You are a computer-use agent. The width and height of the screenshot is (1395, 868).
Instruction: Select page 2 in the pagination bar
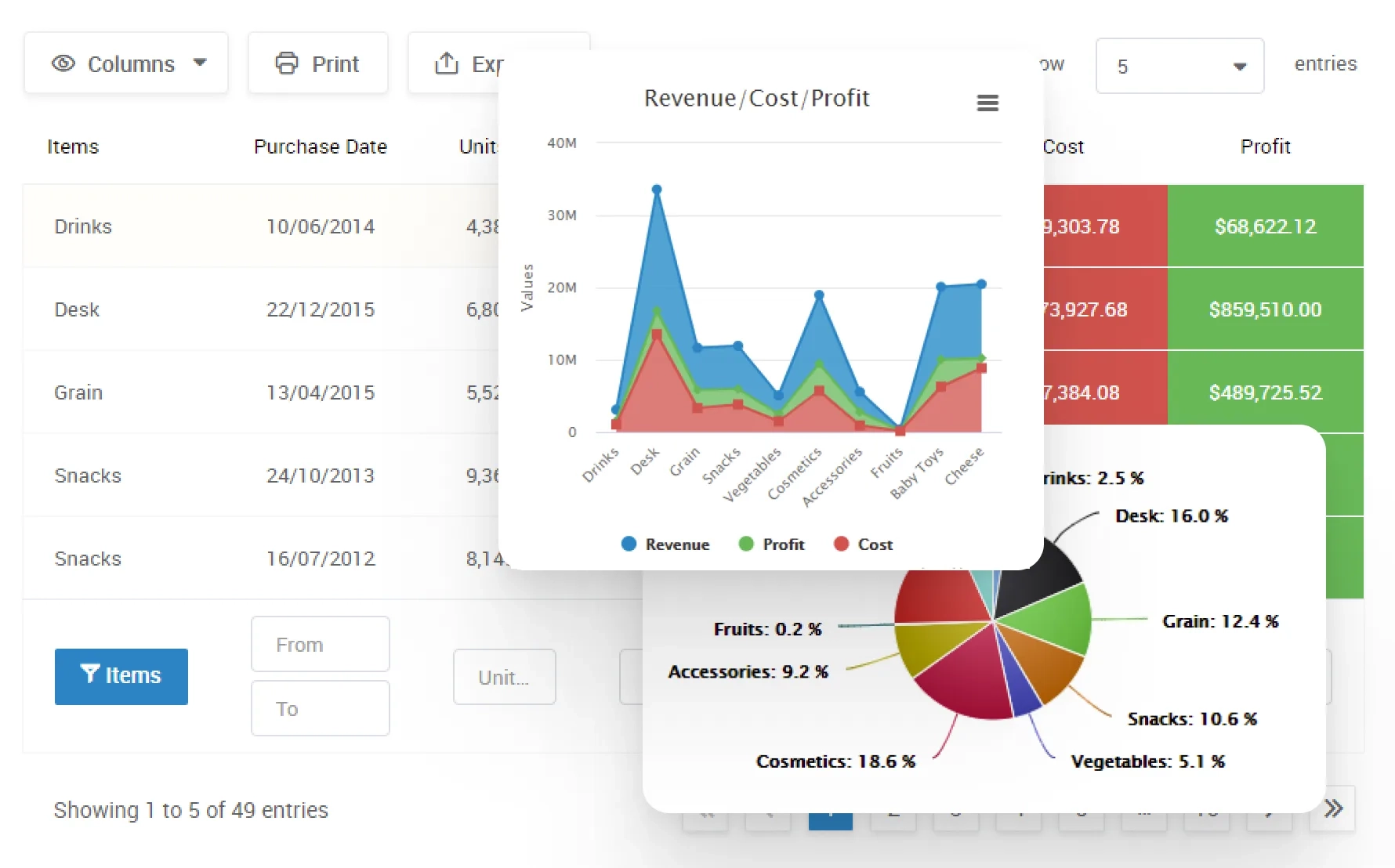click(x=892, y=815)
